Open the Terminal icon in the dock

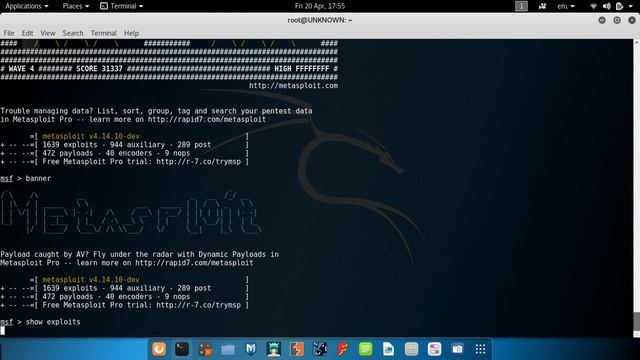pos(182,349)
